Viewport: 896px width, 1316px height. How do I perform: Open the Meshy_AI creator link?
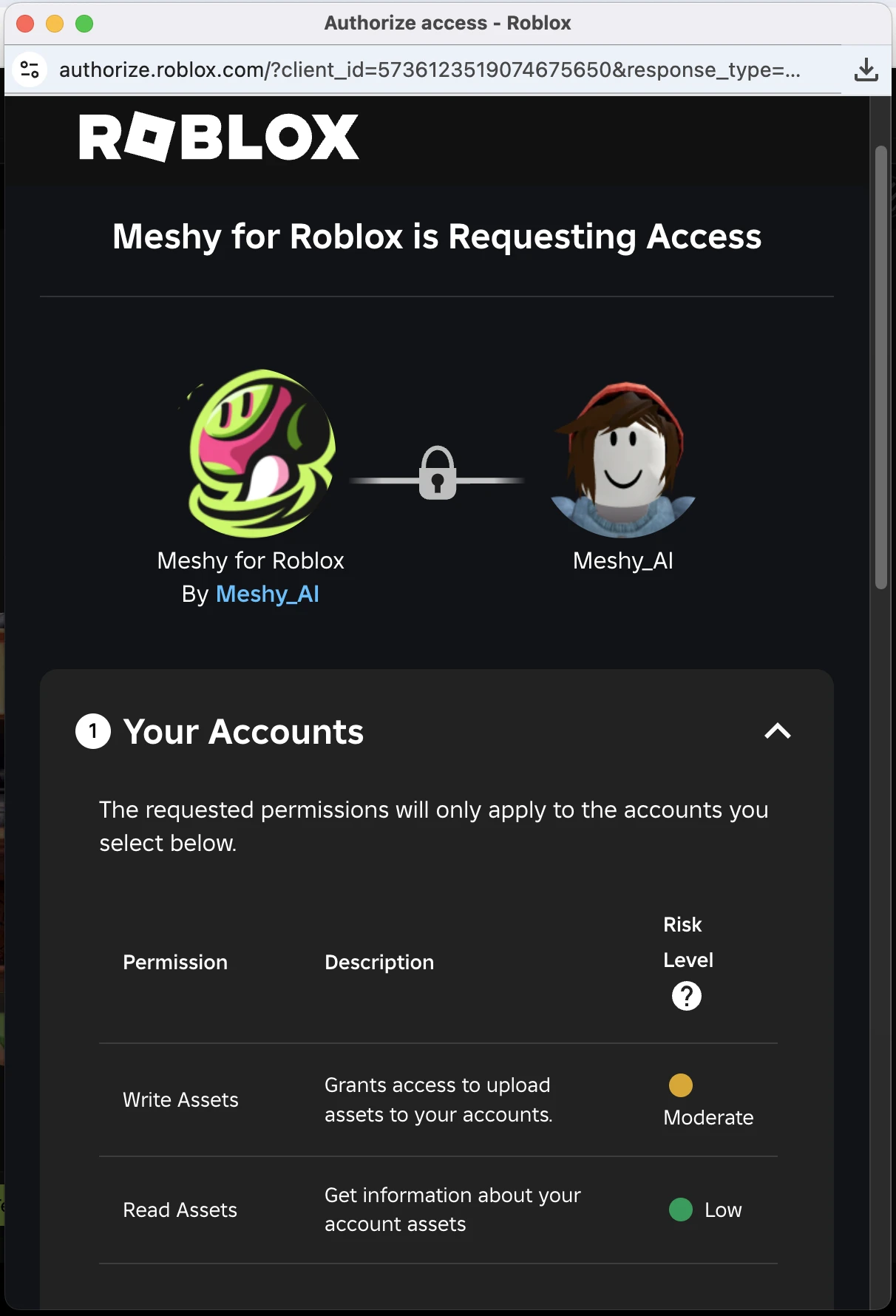(268, 594)
